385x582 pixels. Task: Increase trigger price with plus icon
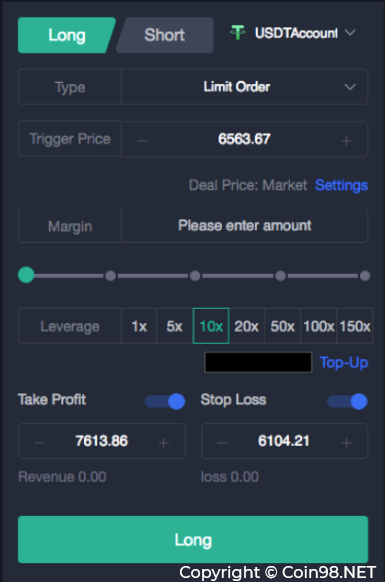point(346,141)
